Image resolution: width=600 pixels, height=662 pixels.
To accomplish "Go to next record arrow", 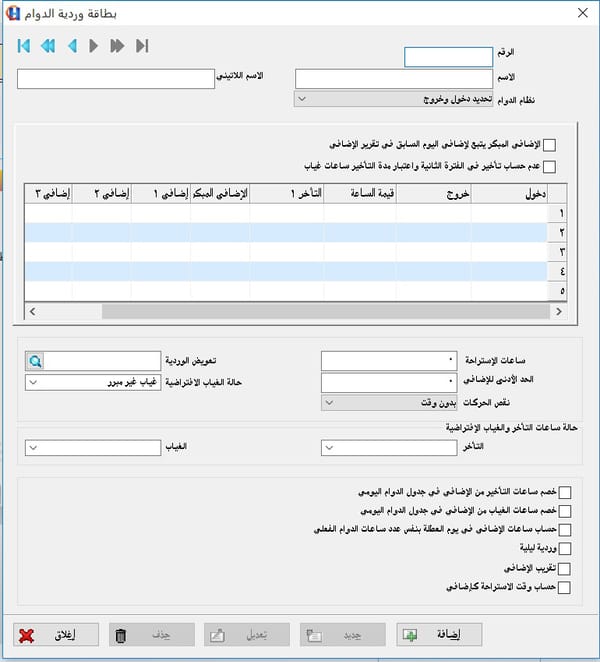I will (93, 46).
